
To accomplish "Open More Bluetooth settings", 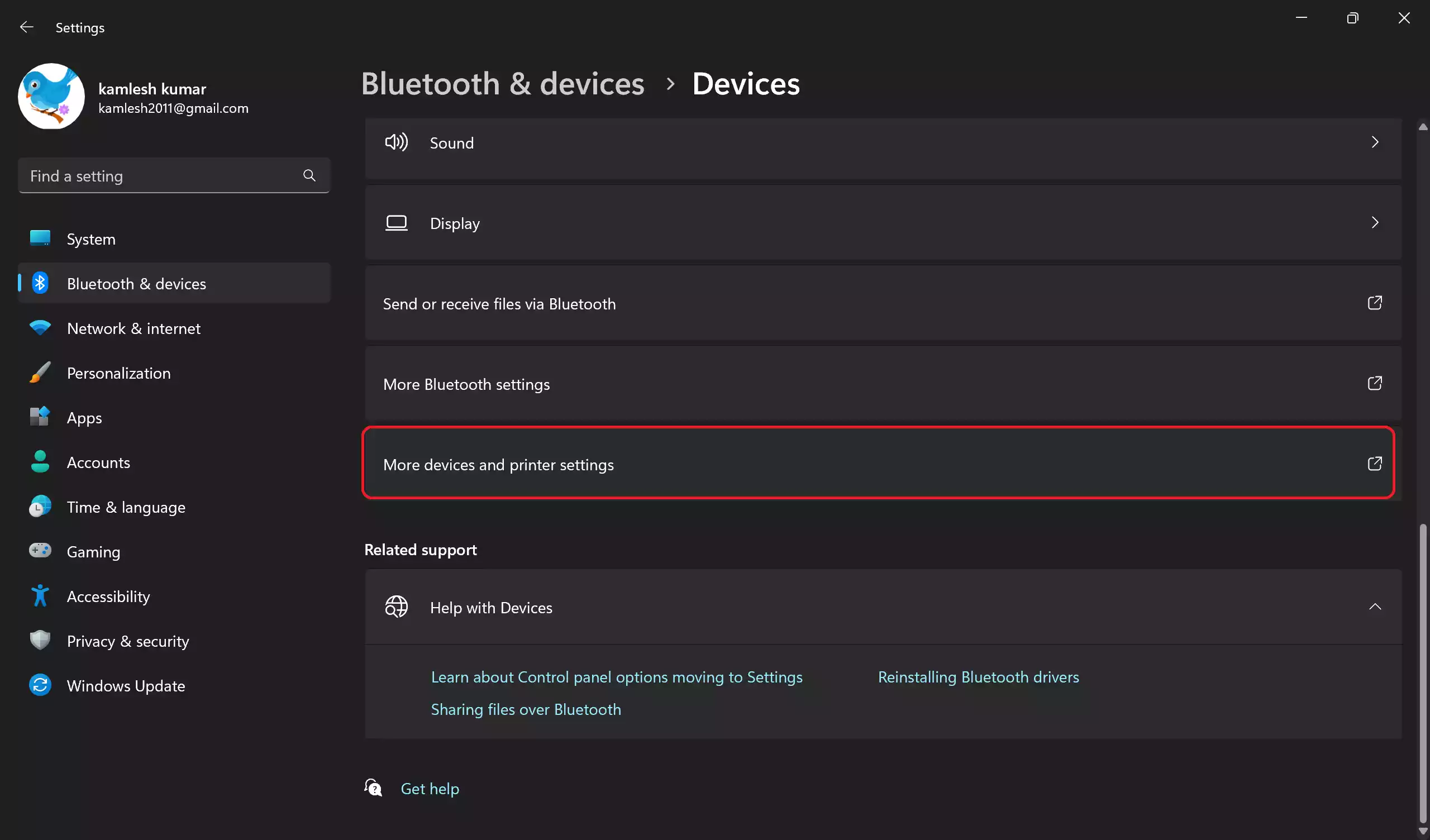I will point(883,384).
